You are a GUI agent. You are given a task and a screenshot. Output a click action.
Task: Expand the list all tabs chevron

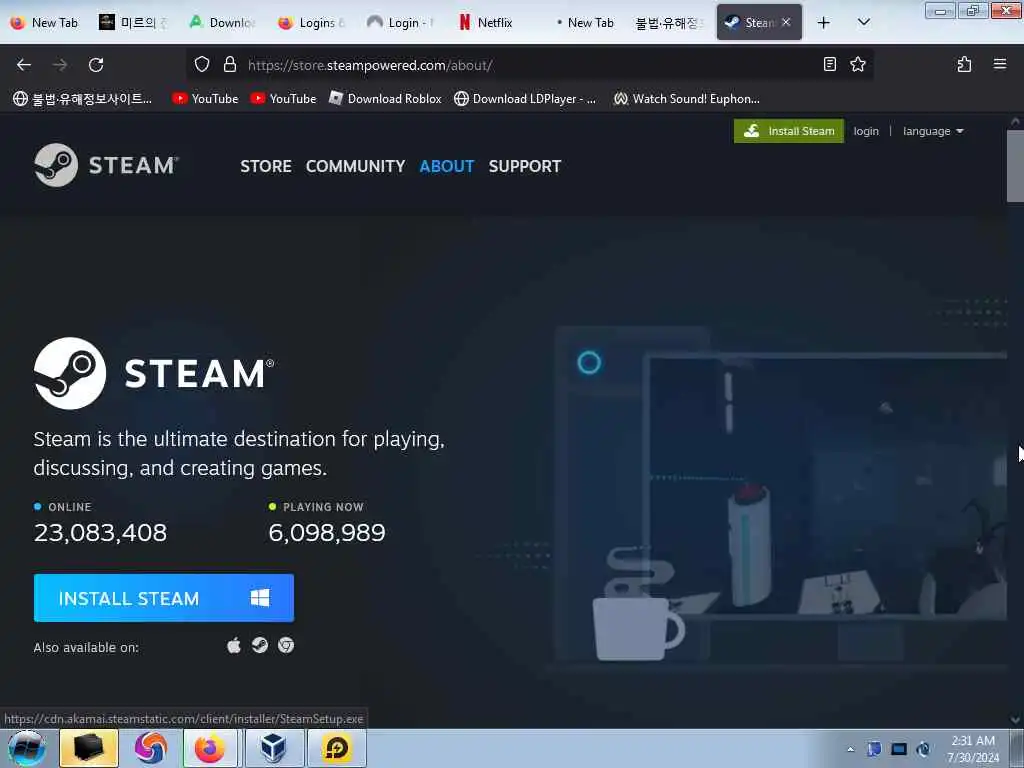(x=863, y=22)
